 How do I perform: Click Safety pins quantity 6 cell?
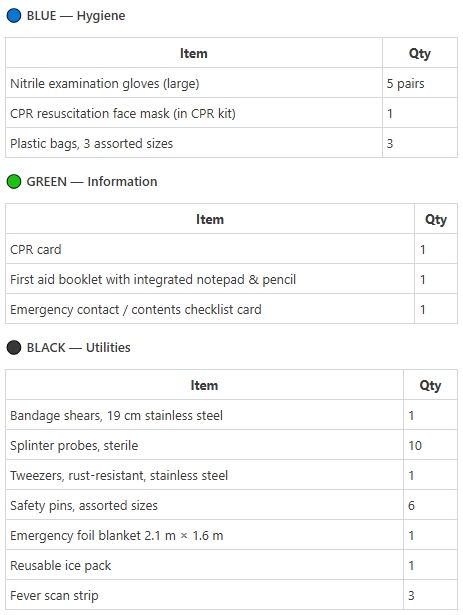coord(430,505)
